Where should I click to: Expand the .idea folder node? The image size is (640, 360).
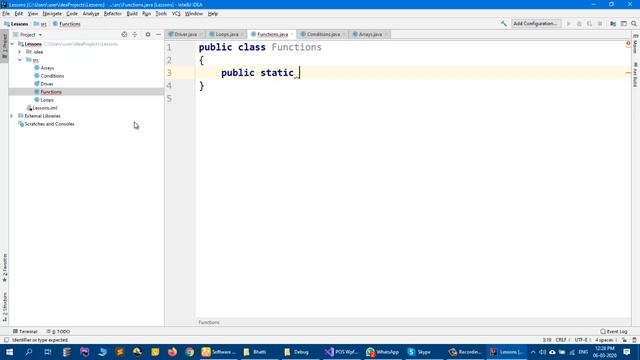20,52
